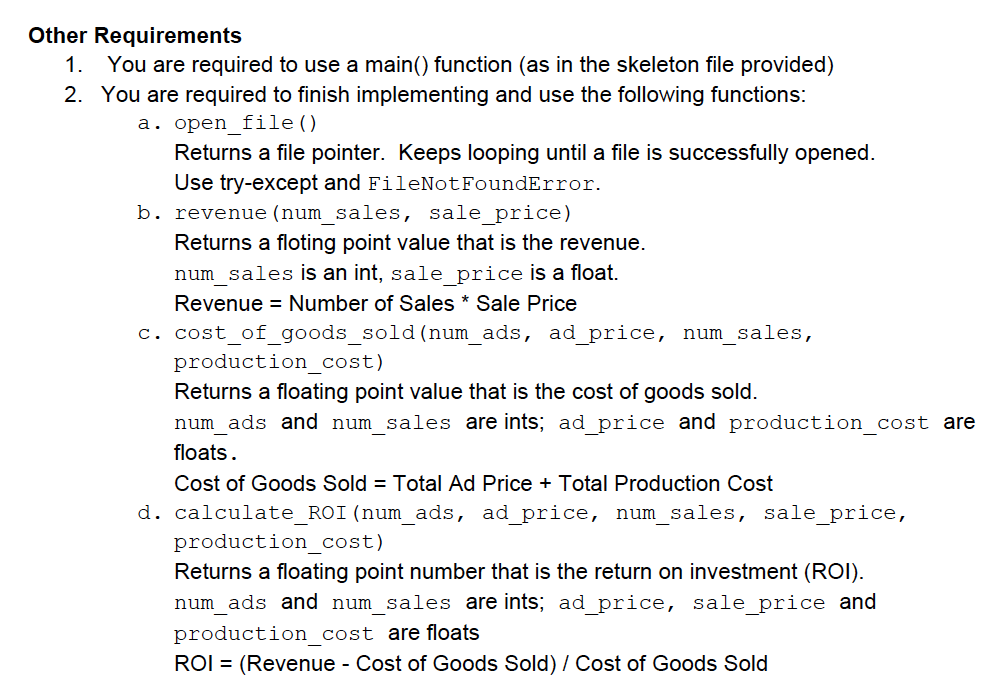
Task: Click the cost_of_goods_sold function name
Action: (x=294, y=333)
